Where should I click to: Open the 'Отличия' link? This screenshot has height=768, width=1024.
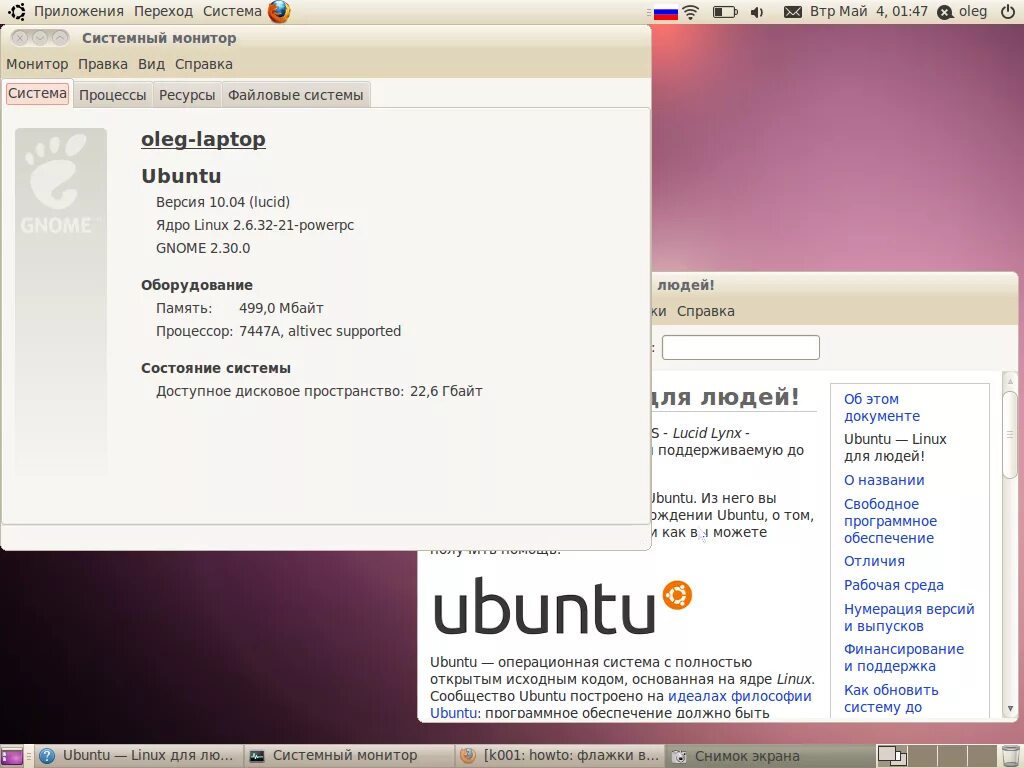tap(874, 561)
